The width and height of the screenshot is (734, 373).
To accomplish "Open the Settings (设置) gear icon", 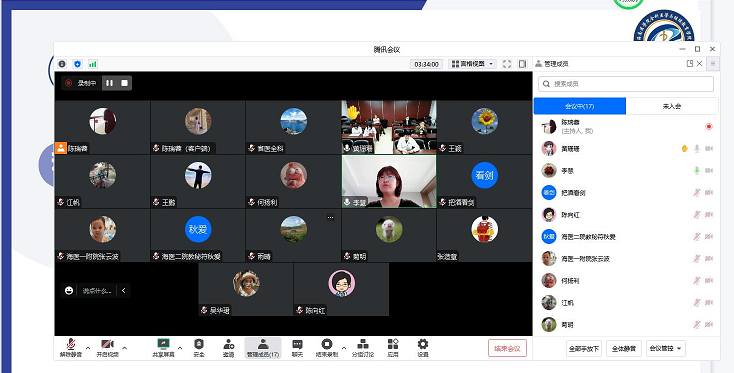I will point(423,348).
